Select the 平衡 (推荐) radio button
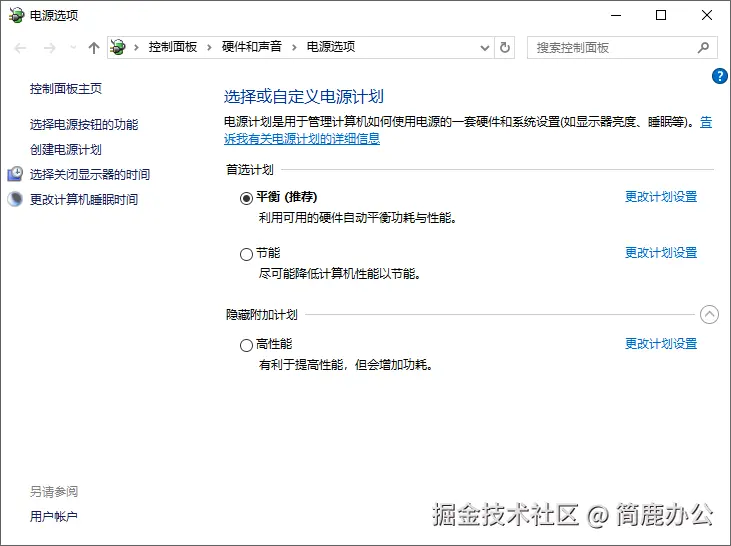 tap(246, 198)
